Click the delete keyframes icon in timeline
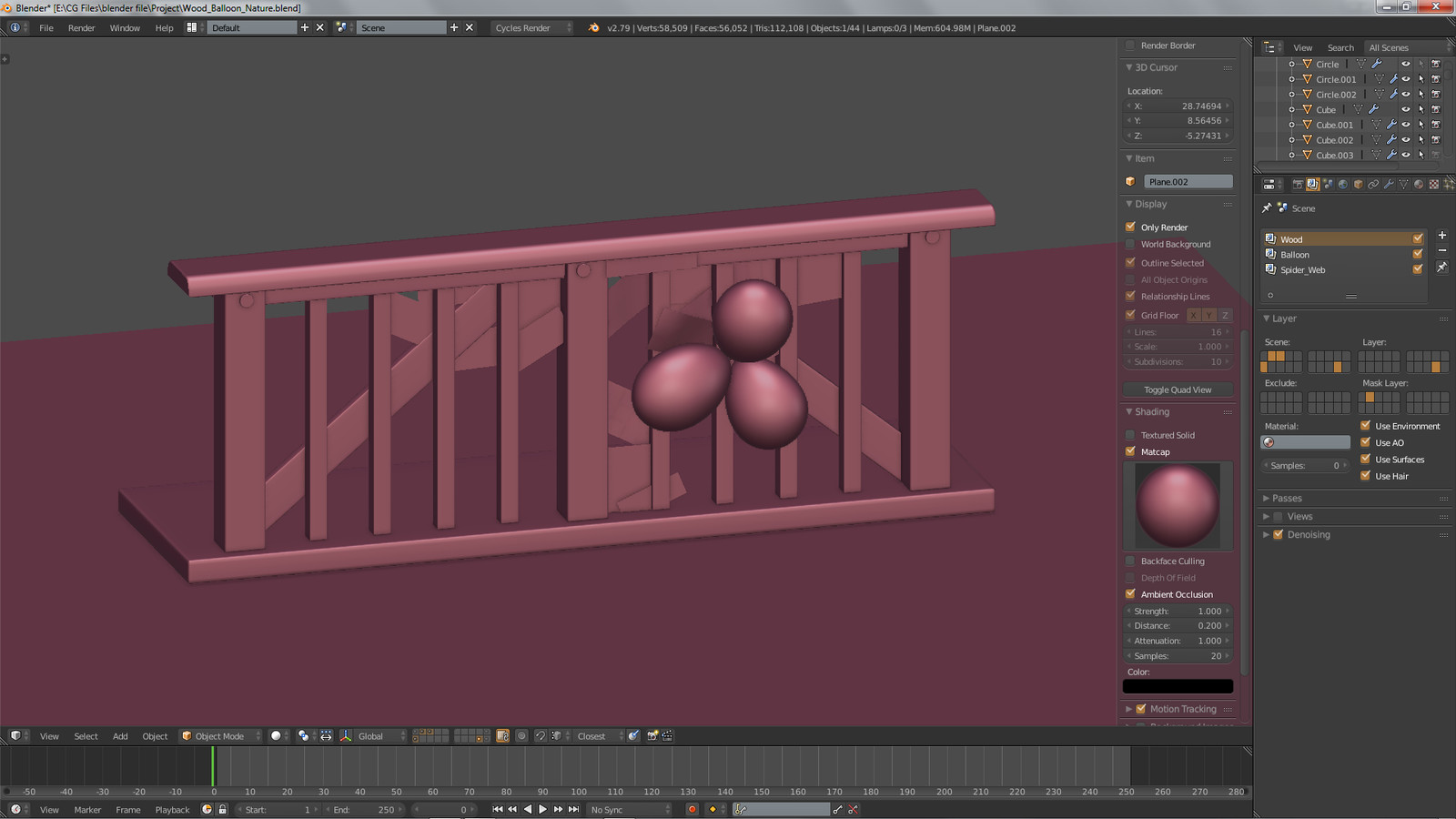 (853, 809)
